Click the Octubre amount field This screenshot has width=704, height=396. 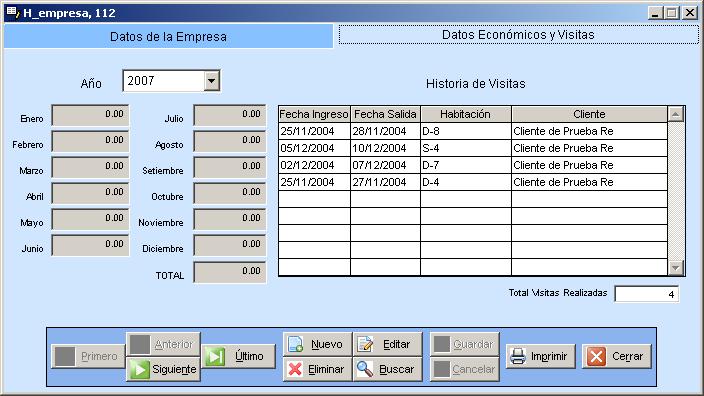coord(230,193)
